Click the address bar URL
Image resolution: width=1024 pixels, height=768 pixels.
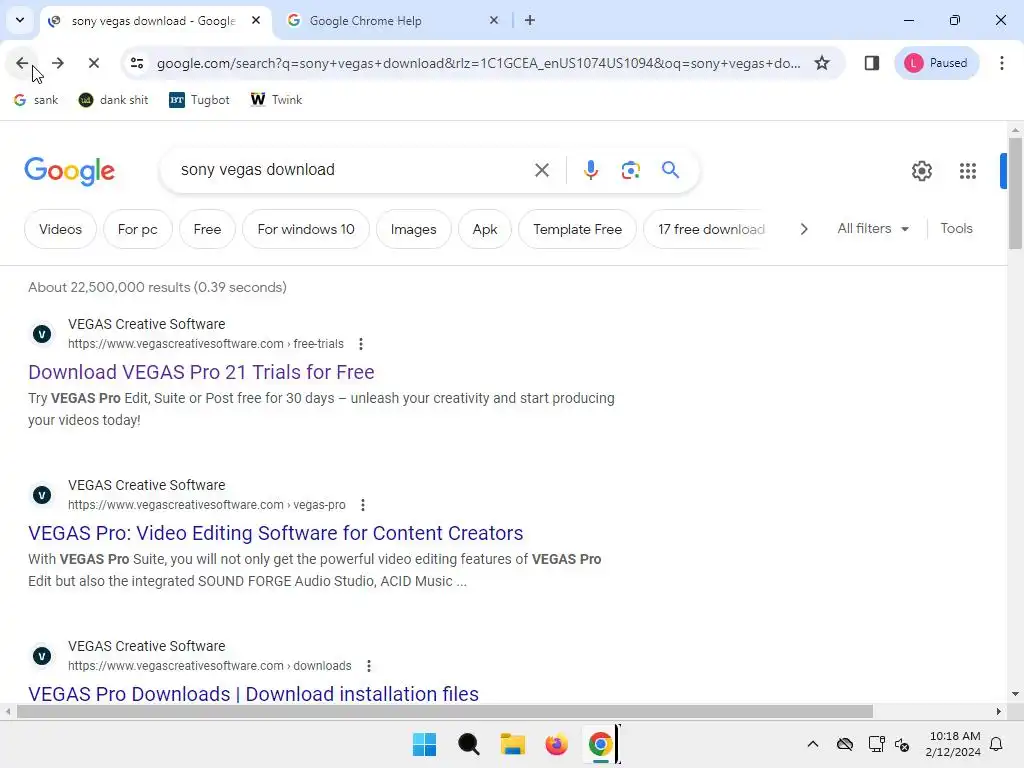coord(478,63)
